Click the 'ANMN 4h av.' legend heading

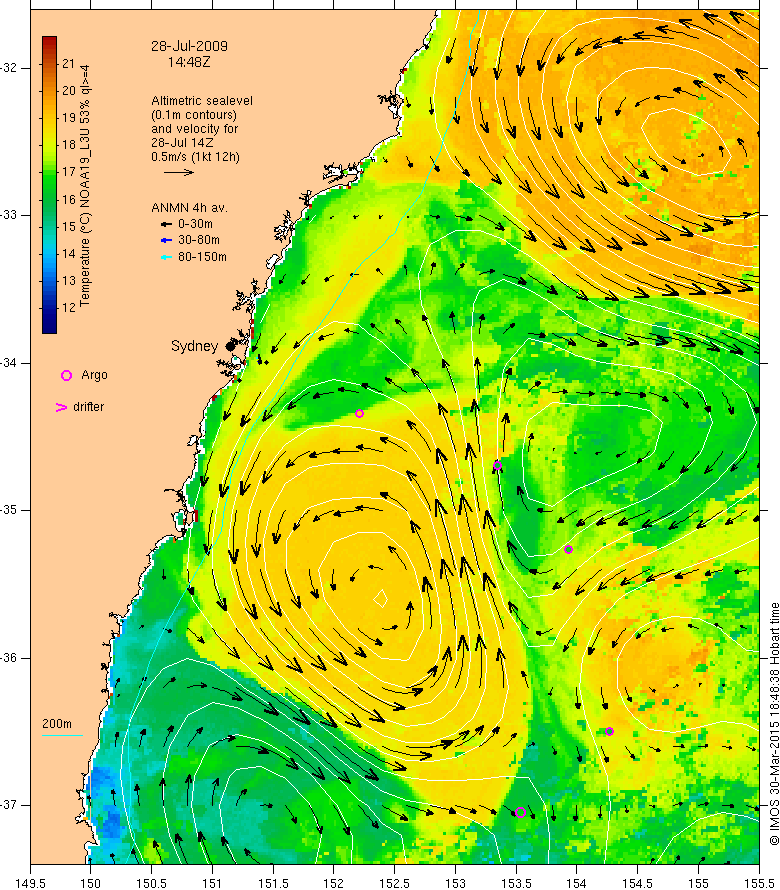189,208
